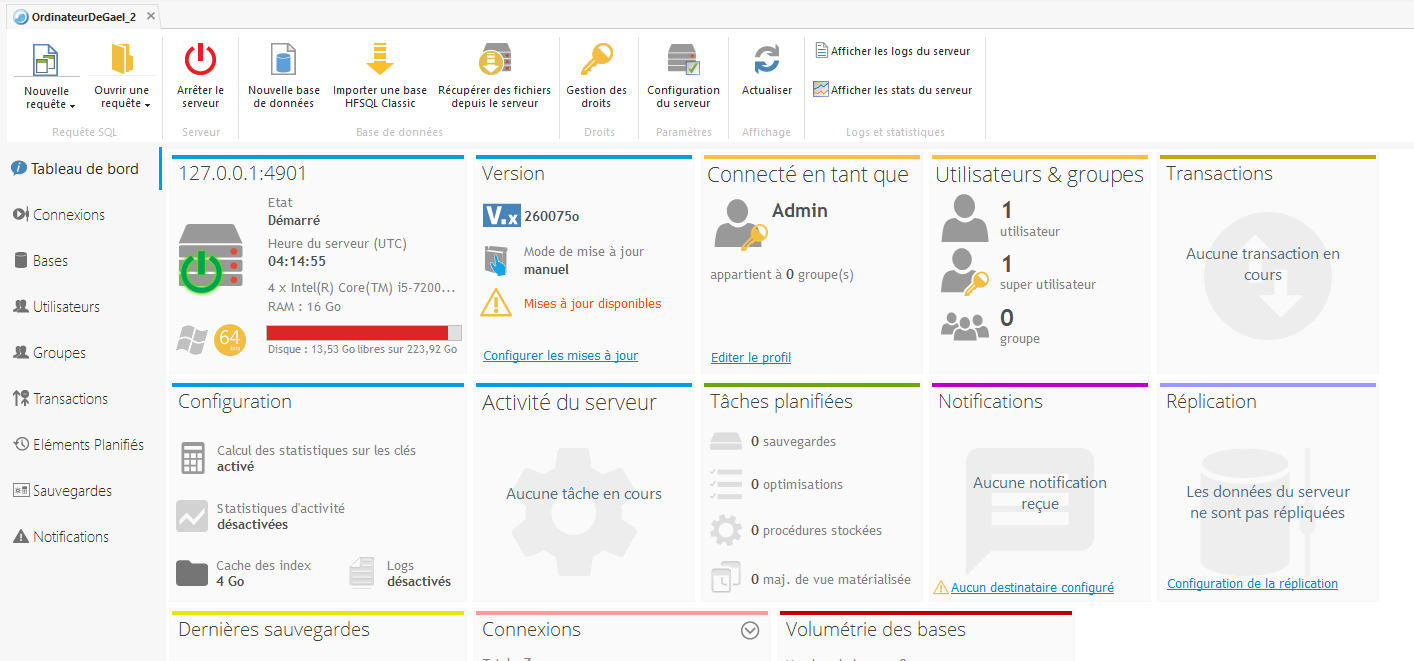This screenshot has height=661, width=1414.
Task: Click the procédures stockées gear icon
Action: click(726, 530)
